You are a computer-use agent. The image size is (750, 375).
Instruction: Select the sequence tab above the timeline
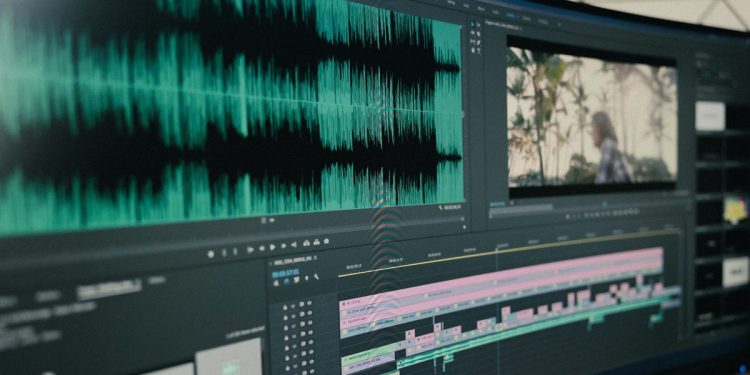tap(293, 261)
